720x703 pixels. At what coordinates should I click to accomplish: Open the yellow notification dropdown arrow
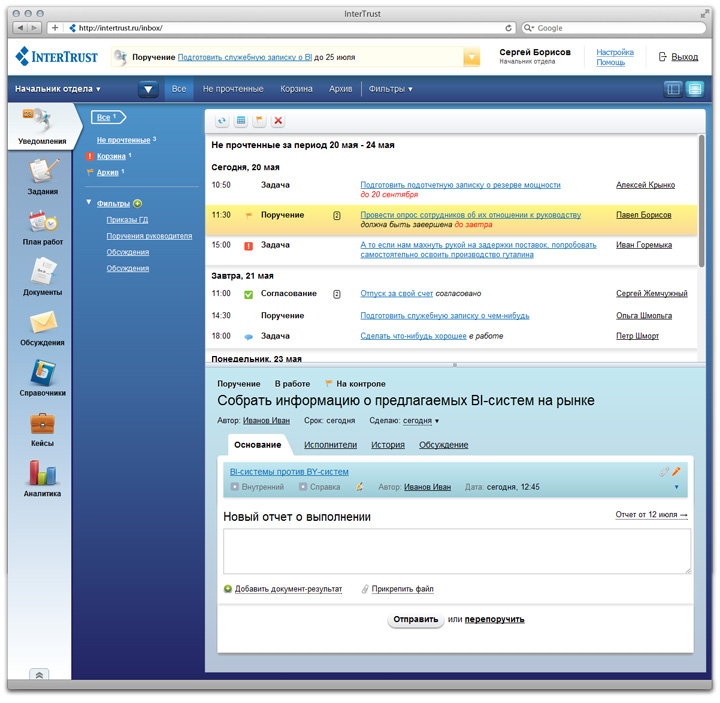pyautogui.click(x=471, y=58)
